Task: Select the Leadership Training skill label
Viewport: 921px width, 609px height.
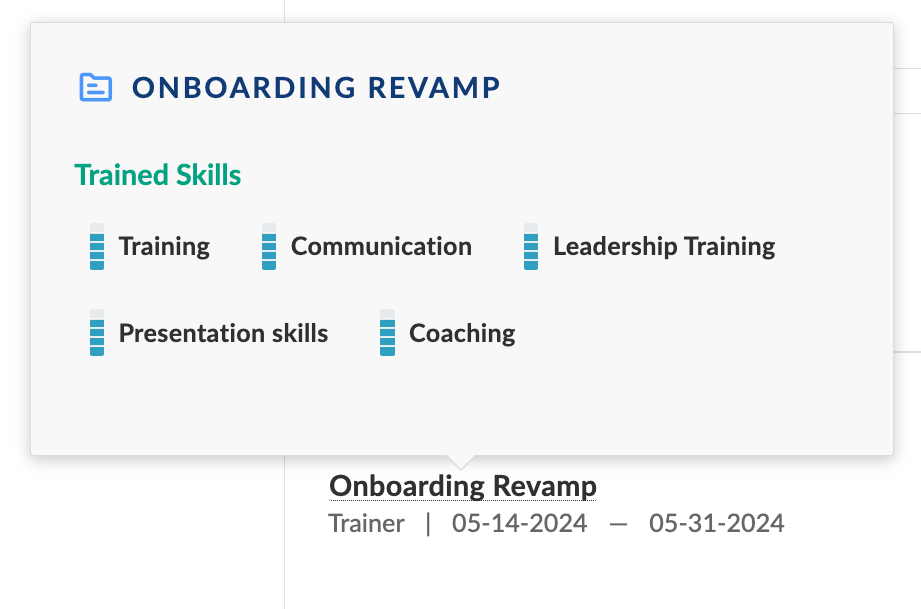Action: click(x=664, y=247)
